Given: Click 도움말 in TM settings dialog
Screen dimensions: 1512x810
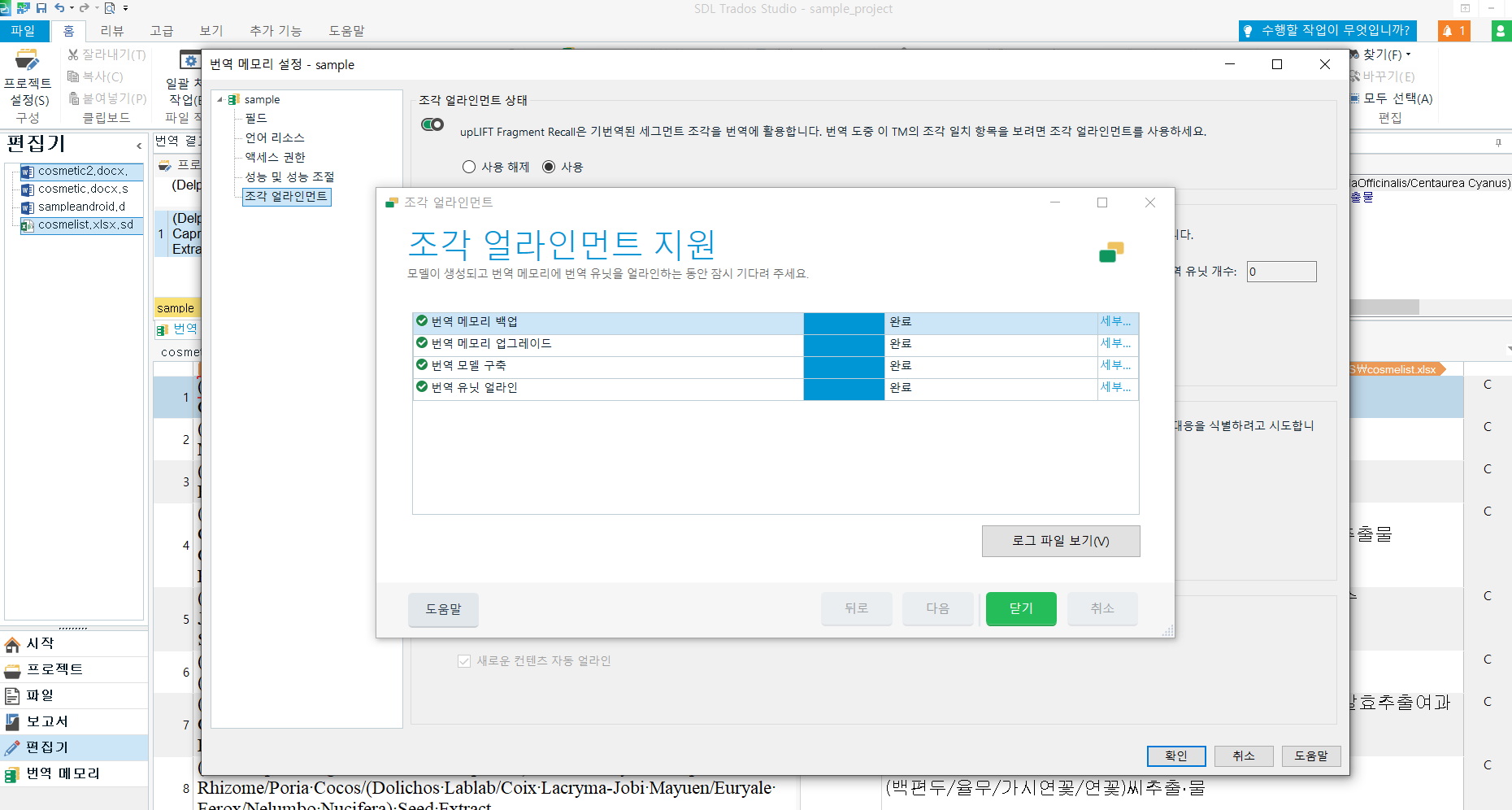Looking at the screenshot, I should pyautogui.click(x=1311, y=756).
